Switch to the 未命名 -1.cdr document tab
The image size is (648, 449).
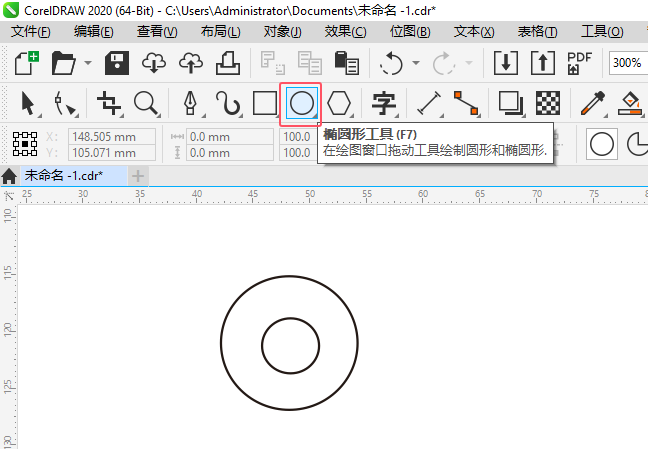(x=74, y=176)
